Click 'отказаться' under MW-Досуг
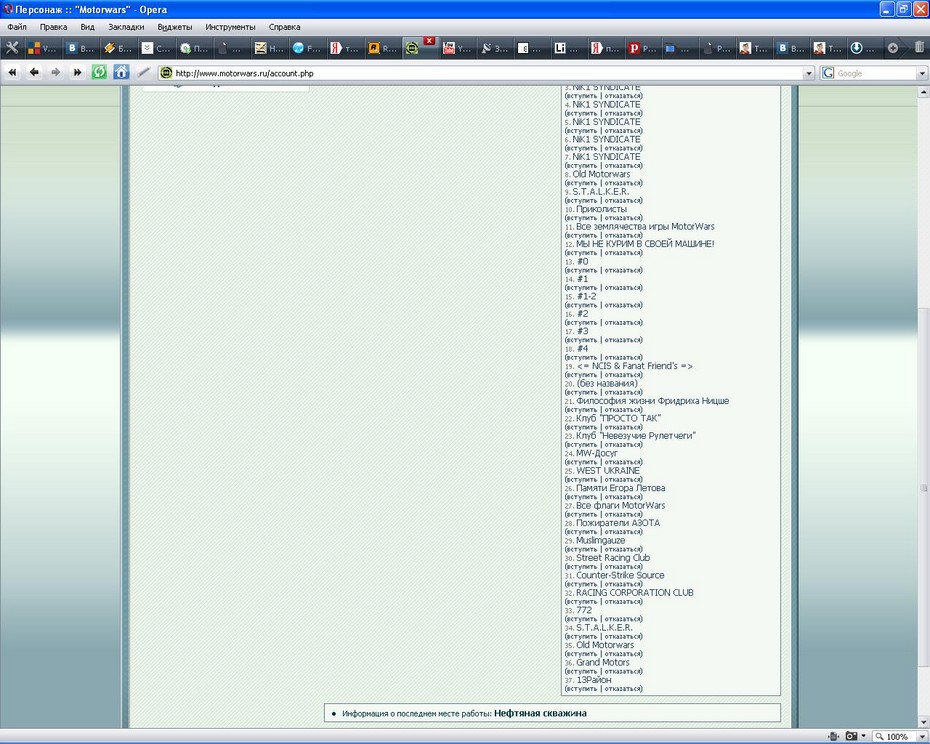The image size is (930, 744). 622,462
